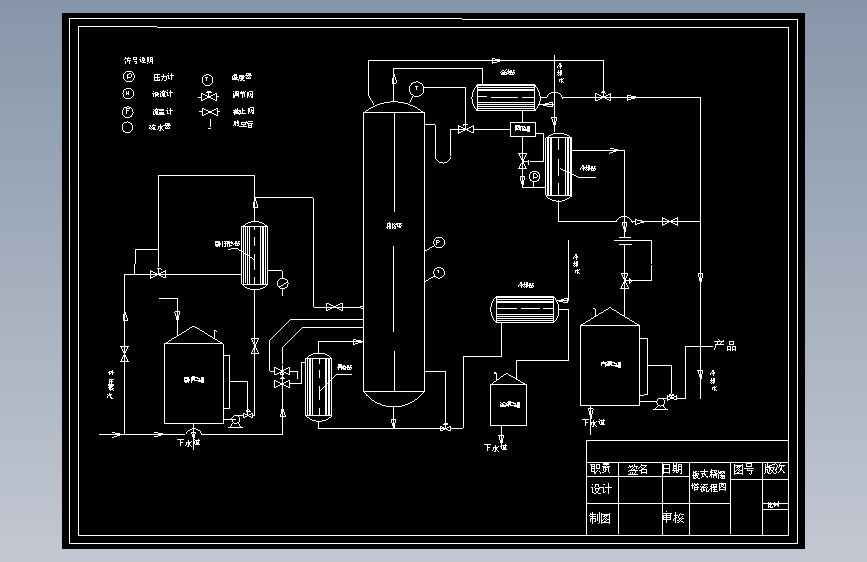Screen dimensions: 867x562
Task: Click the 签名 title block cell
Action: pos(638,470)
